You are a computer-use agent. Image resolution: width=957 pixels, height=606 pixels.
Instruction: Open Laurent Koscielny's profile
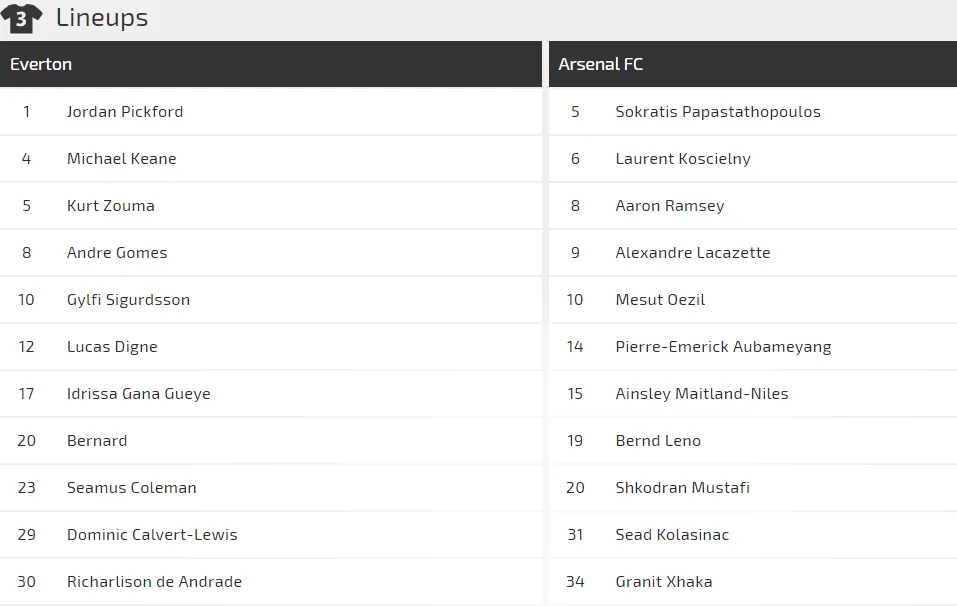point(683,159)
